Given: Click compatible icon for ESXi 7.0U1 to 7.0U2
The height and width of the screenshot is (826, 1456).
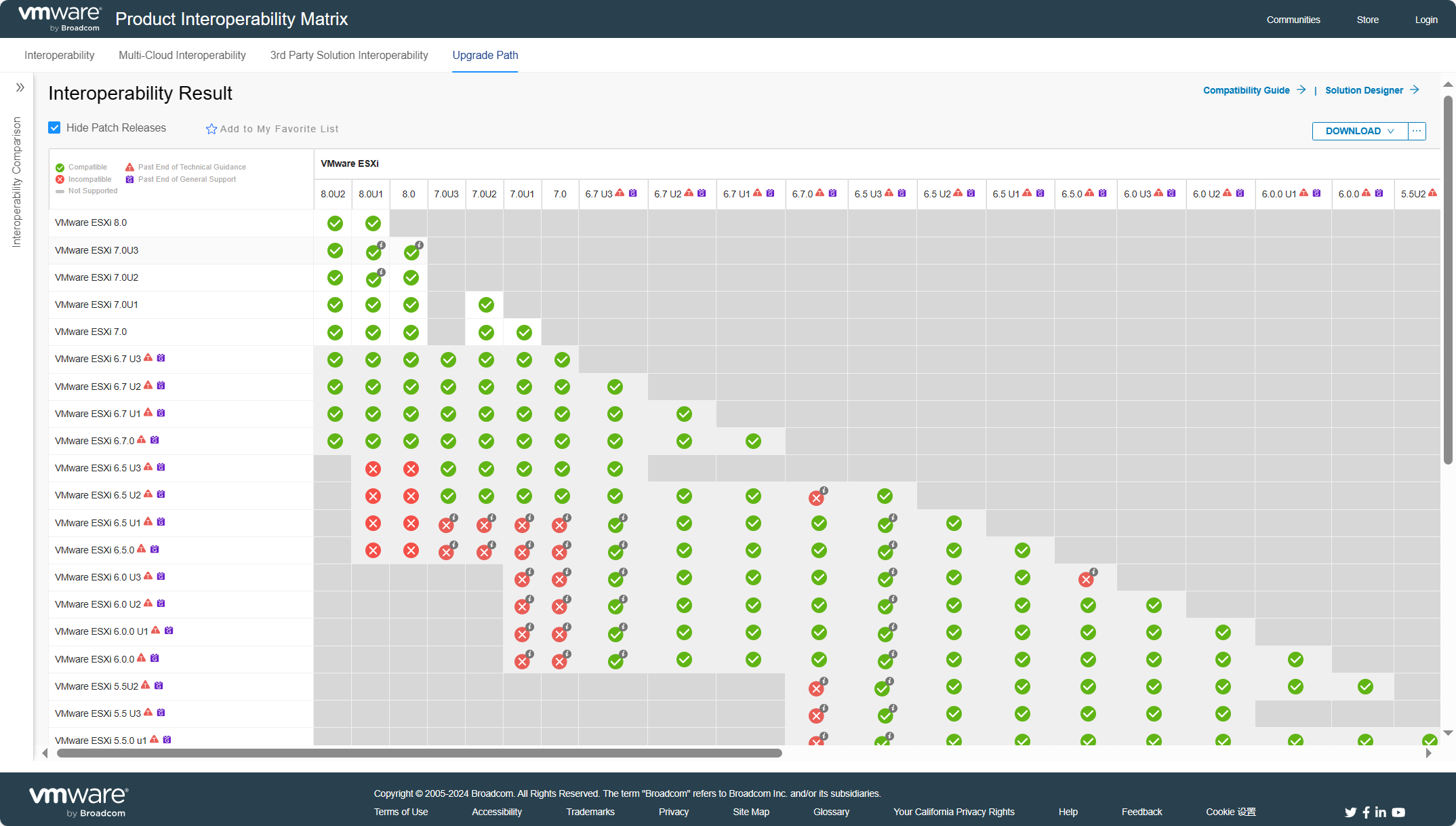Looking at the screenshot, I should tap(486, 304).
